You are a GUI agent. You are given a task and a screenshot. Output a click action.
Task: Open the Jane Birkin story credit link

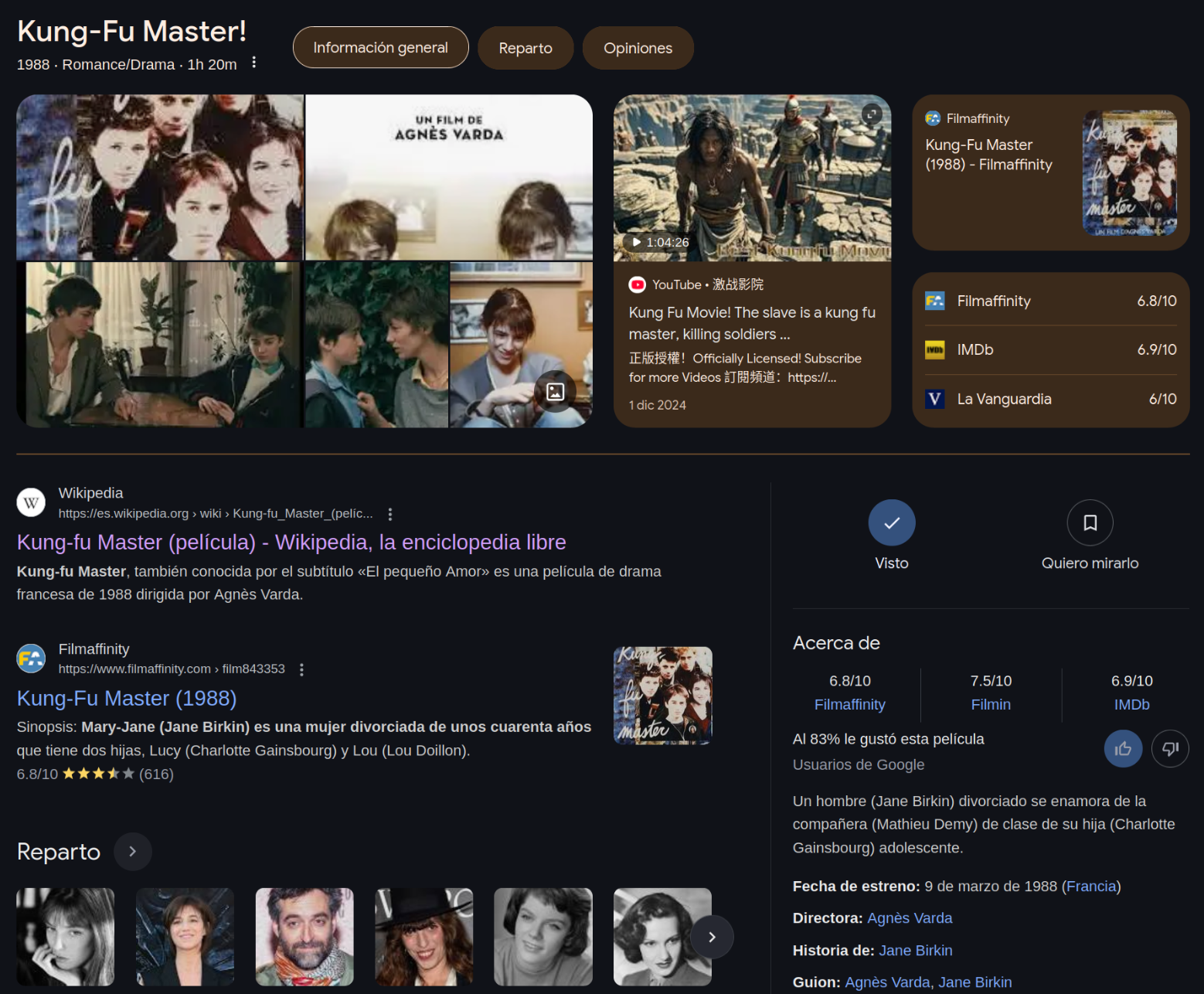click(x=916, y=951)
